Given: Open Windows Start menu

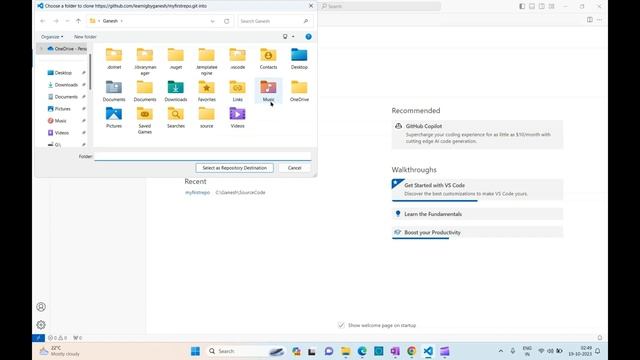Looking at the screenshot, I should point(196,351).
